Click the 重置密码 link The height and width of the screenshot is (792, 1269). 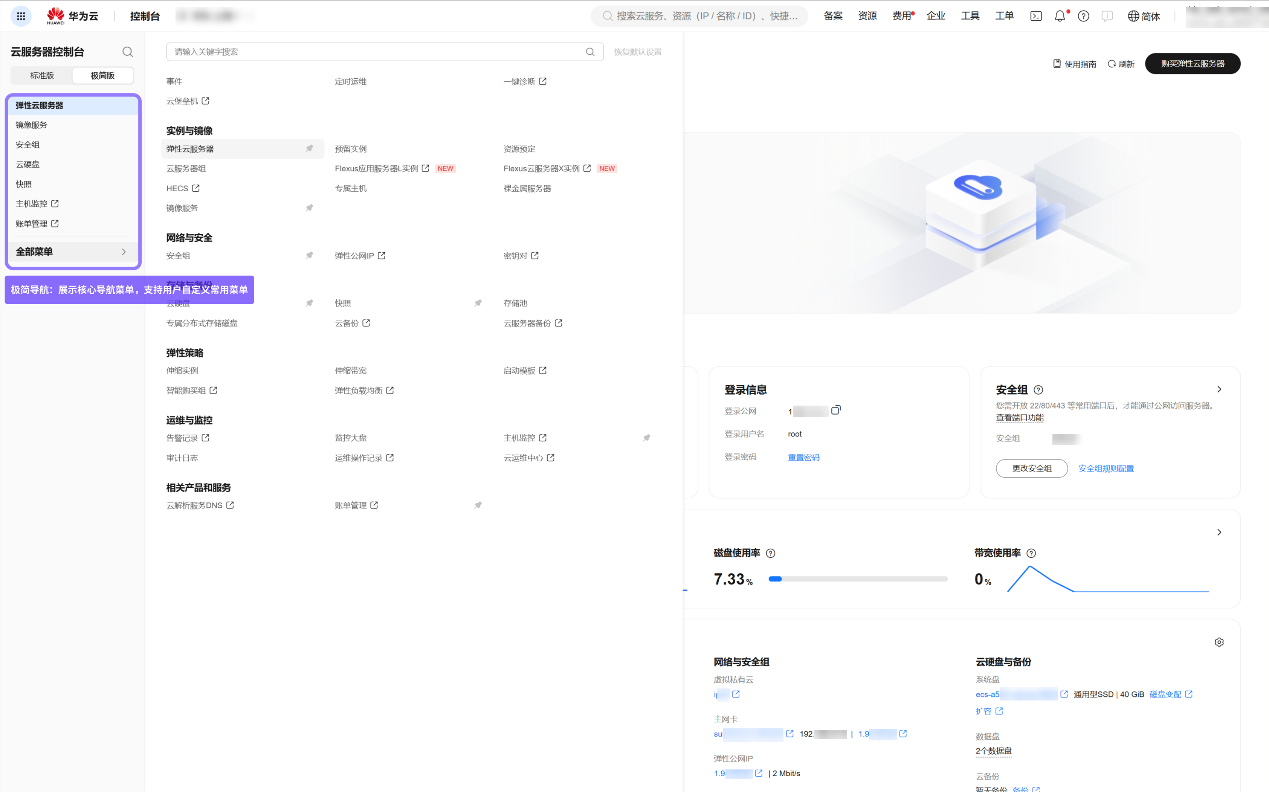[804, 457]
